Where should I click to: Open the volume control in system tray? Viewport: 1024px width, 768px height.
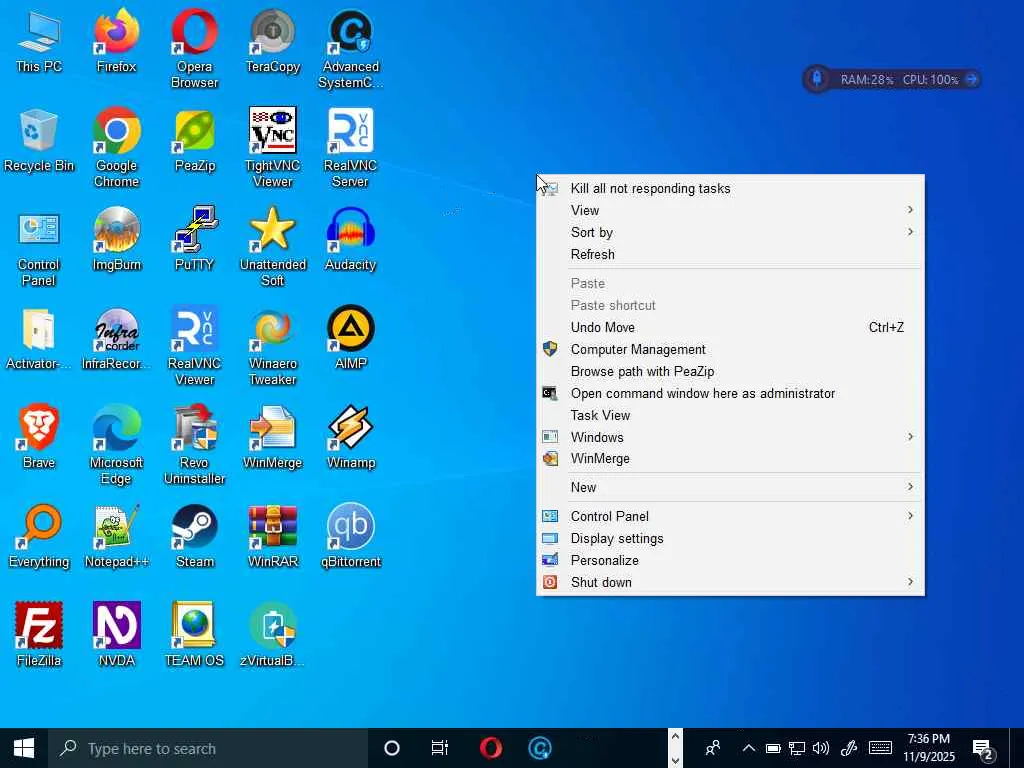[x=821, y=748]
